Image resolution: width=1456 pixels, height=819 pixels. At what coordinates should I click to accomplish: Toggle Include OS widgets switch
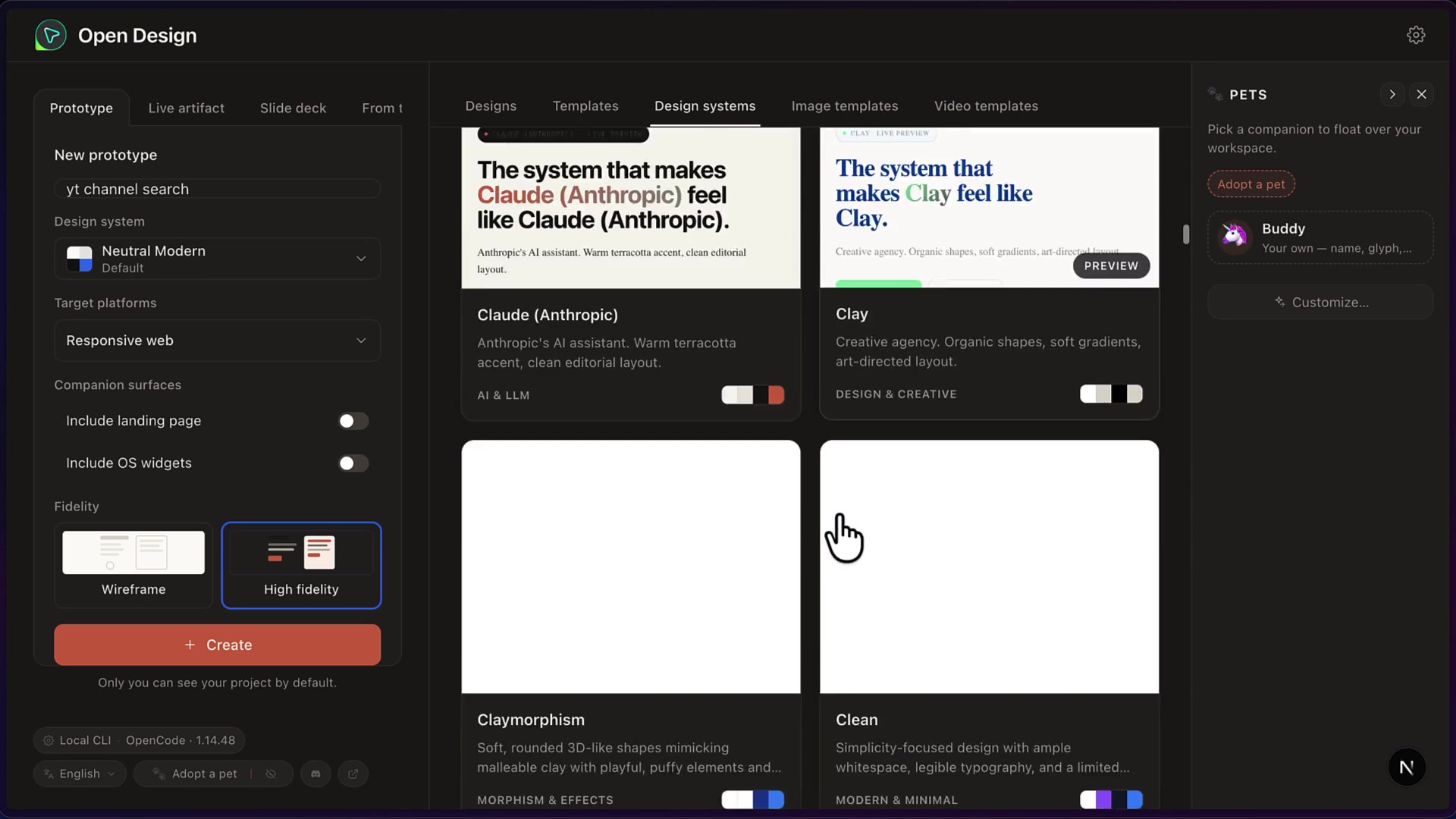point(353,463)
